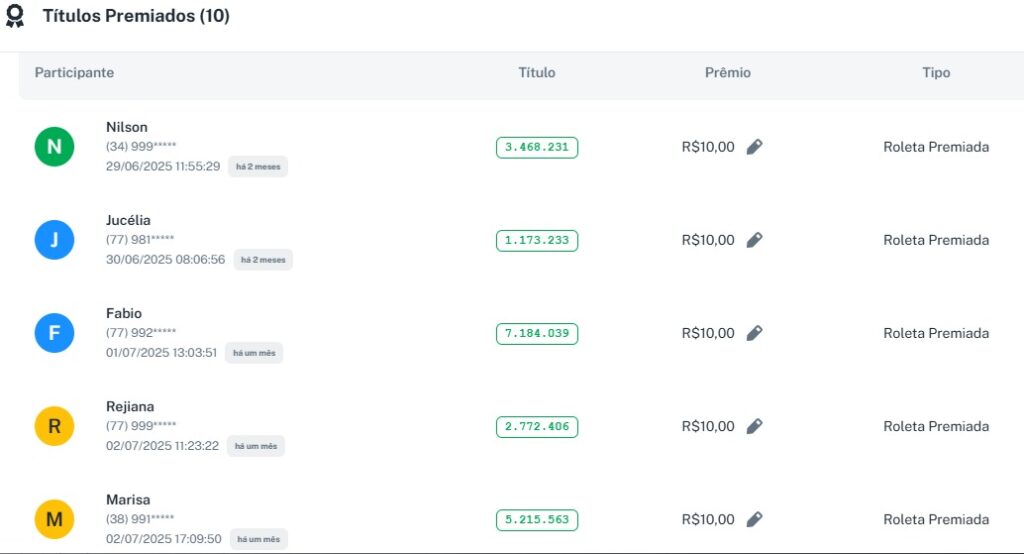Edit Rejiana's R$10,00 prize

point(755,426)
